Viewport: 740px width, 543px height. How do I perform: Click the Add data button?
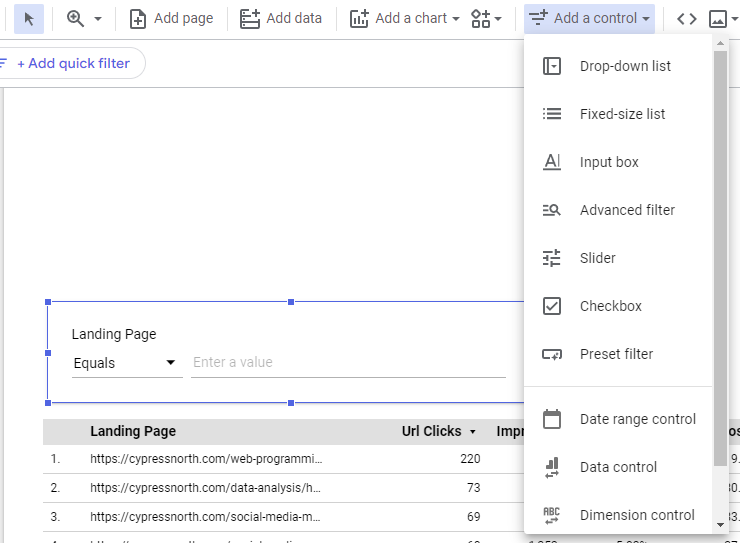pos(281,19)
